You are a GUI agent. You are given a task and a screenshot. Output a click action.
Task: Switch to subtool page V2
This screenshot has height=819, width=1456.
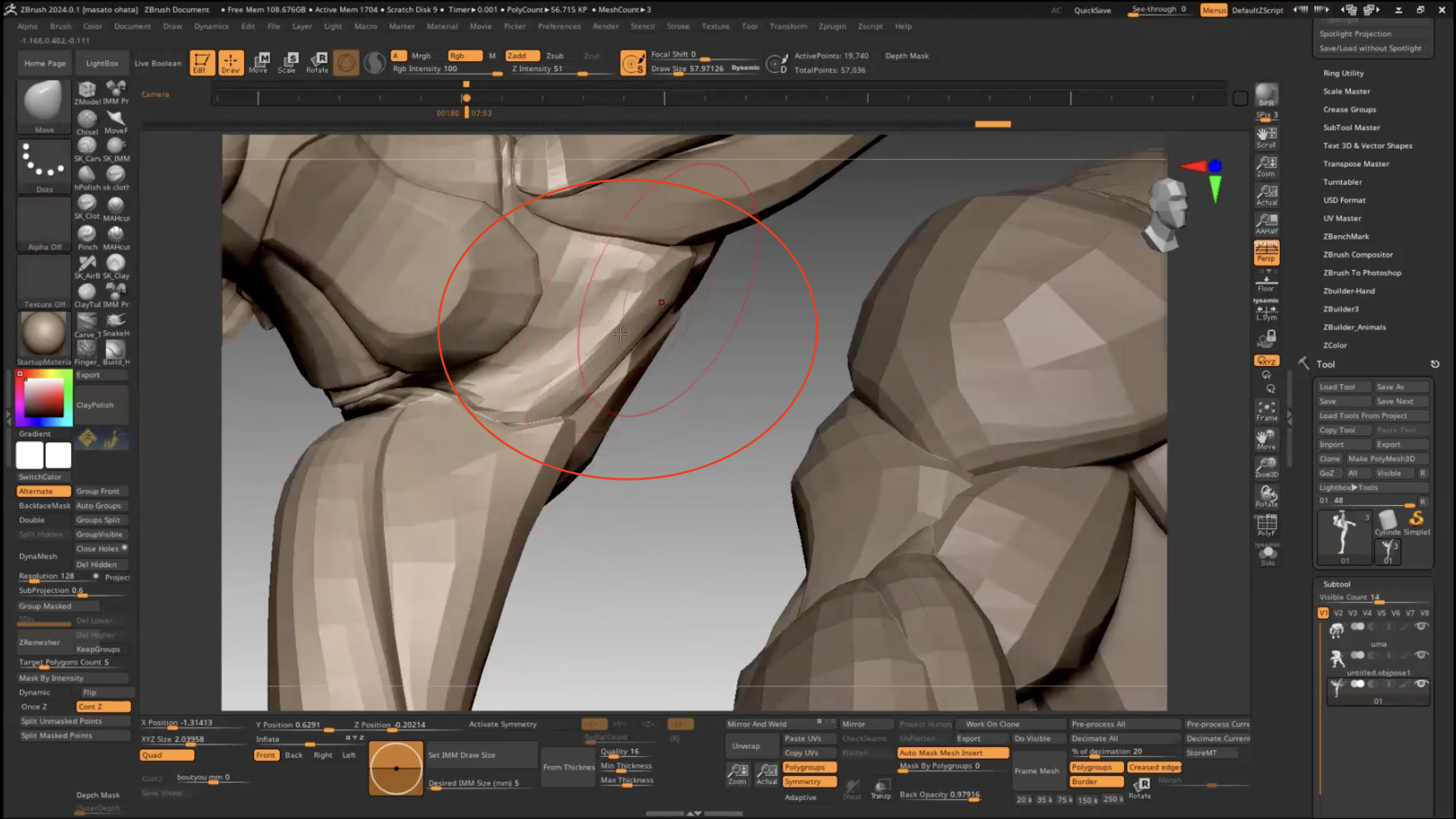click(1338, 612)
